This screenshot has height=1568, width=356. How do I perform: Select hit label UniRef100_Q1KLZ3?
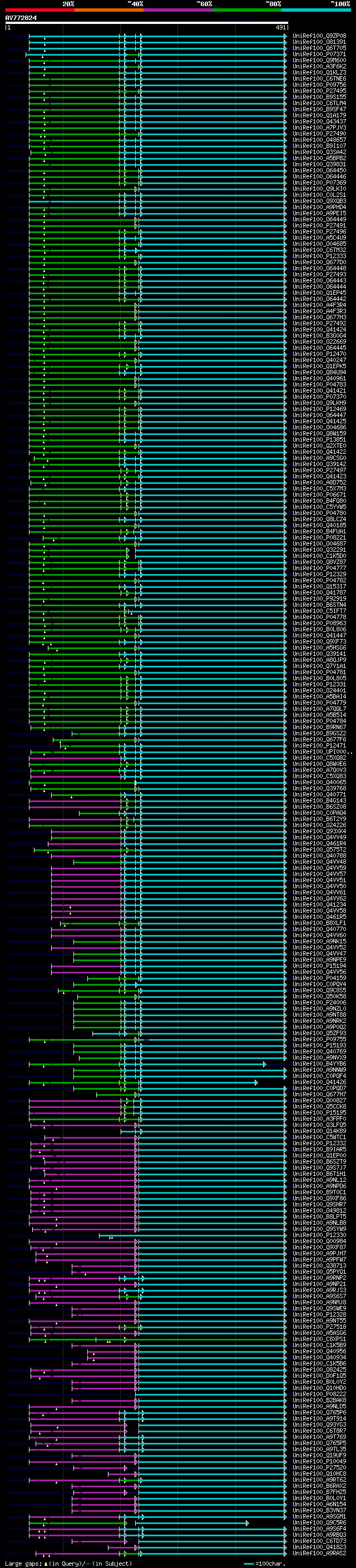(319, 72)
